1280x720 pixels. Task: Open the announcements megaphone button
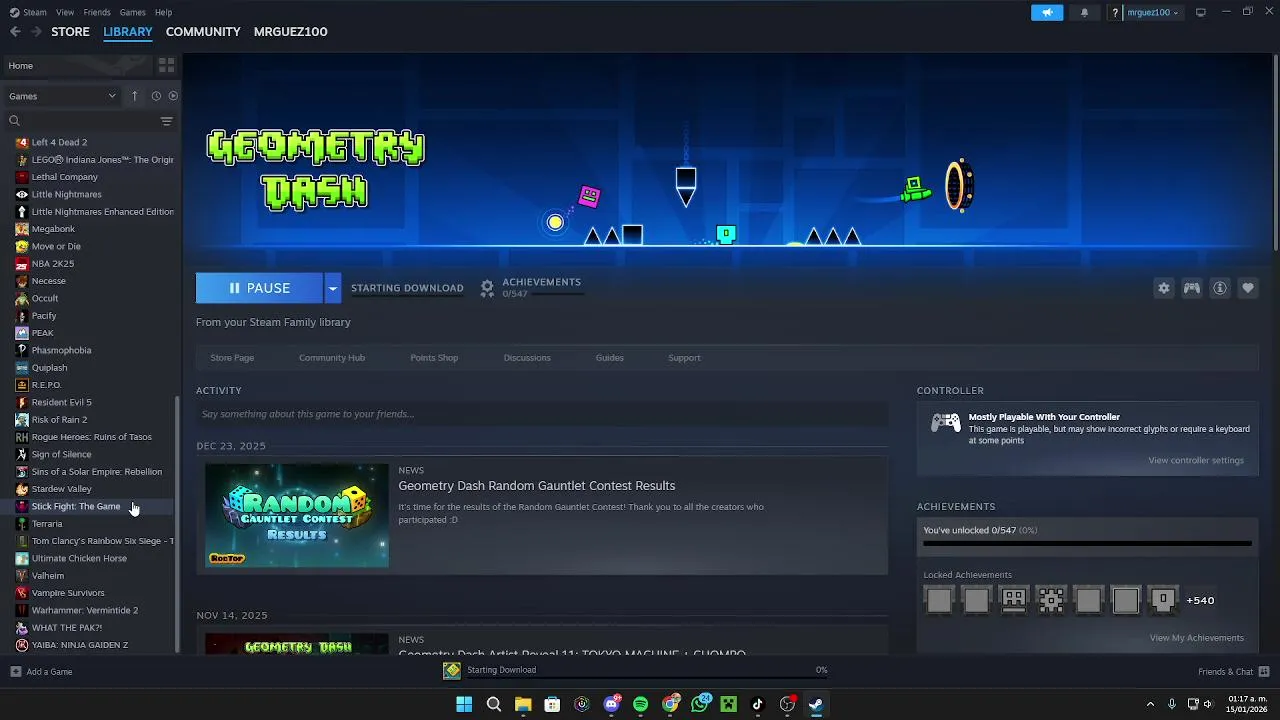point(1047,12)
